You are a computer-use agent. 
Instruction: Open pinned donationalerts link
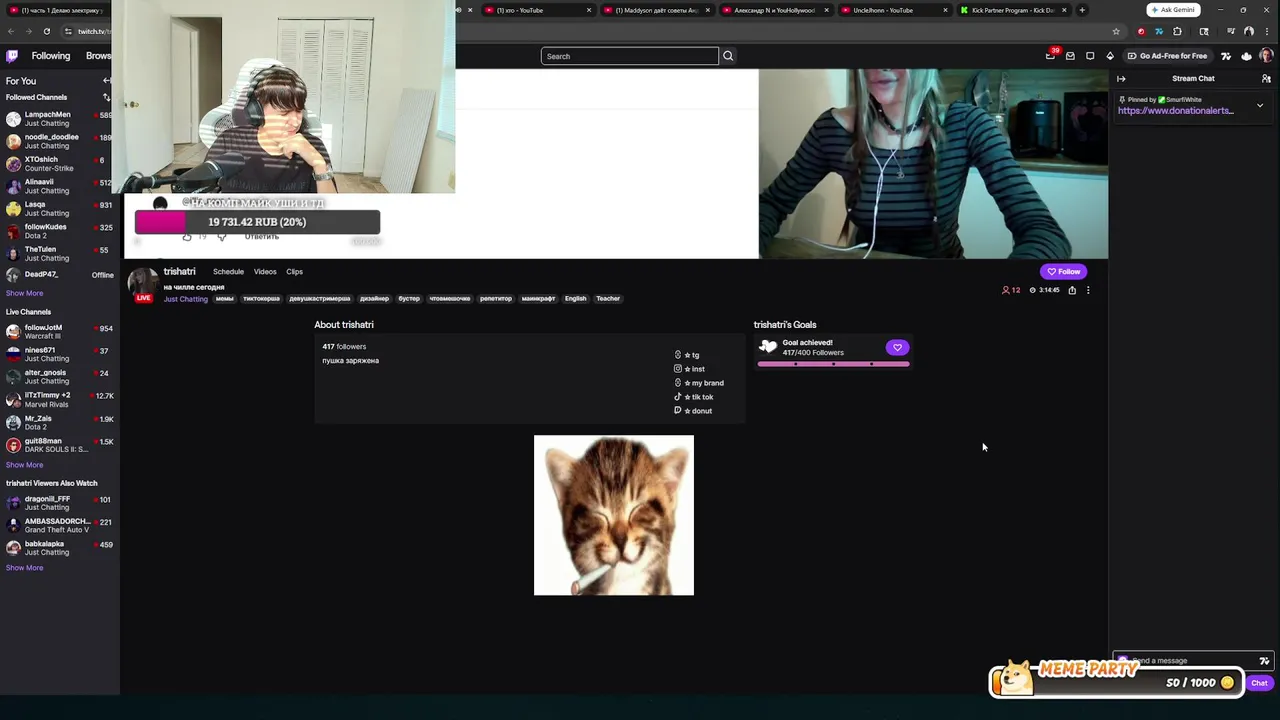click(x=1176, y=111)
